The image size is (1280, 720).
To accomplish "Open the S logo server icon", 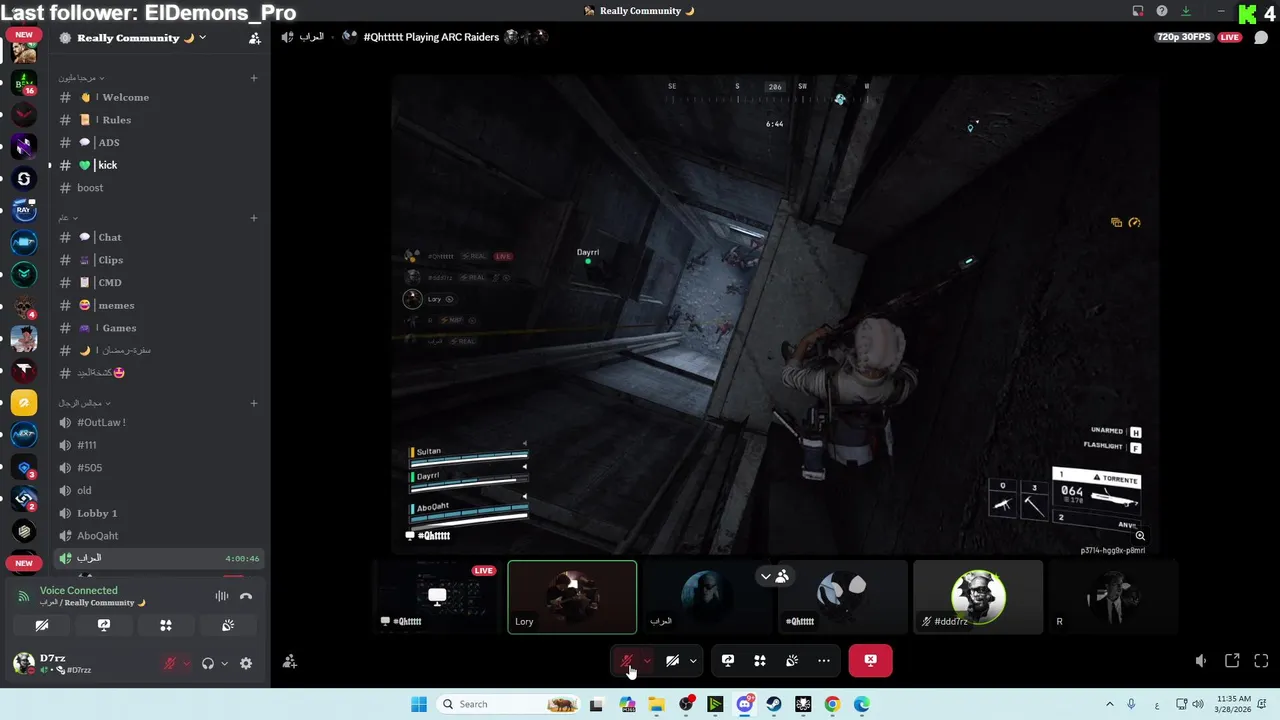I will click(x=25, y=179).
